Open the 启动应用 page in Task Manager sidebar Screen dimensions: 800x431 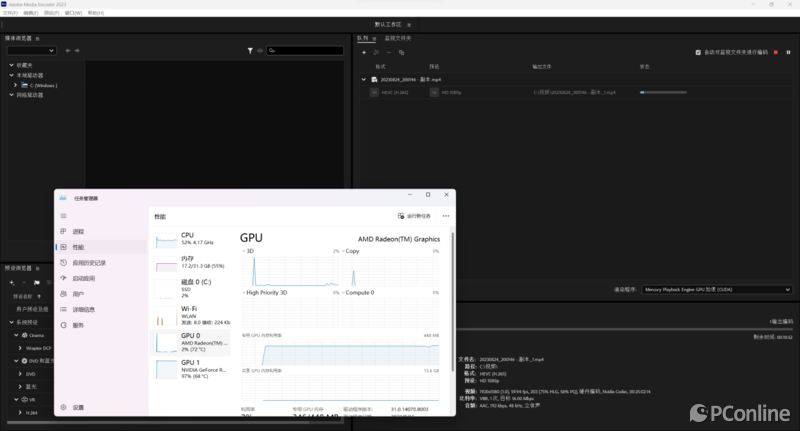point(84,278)
